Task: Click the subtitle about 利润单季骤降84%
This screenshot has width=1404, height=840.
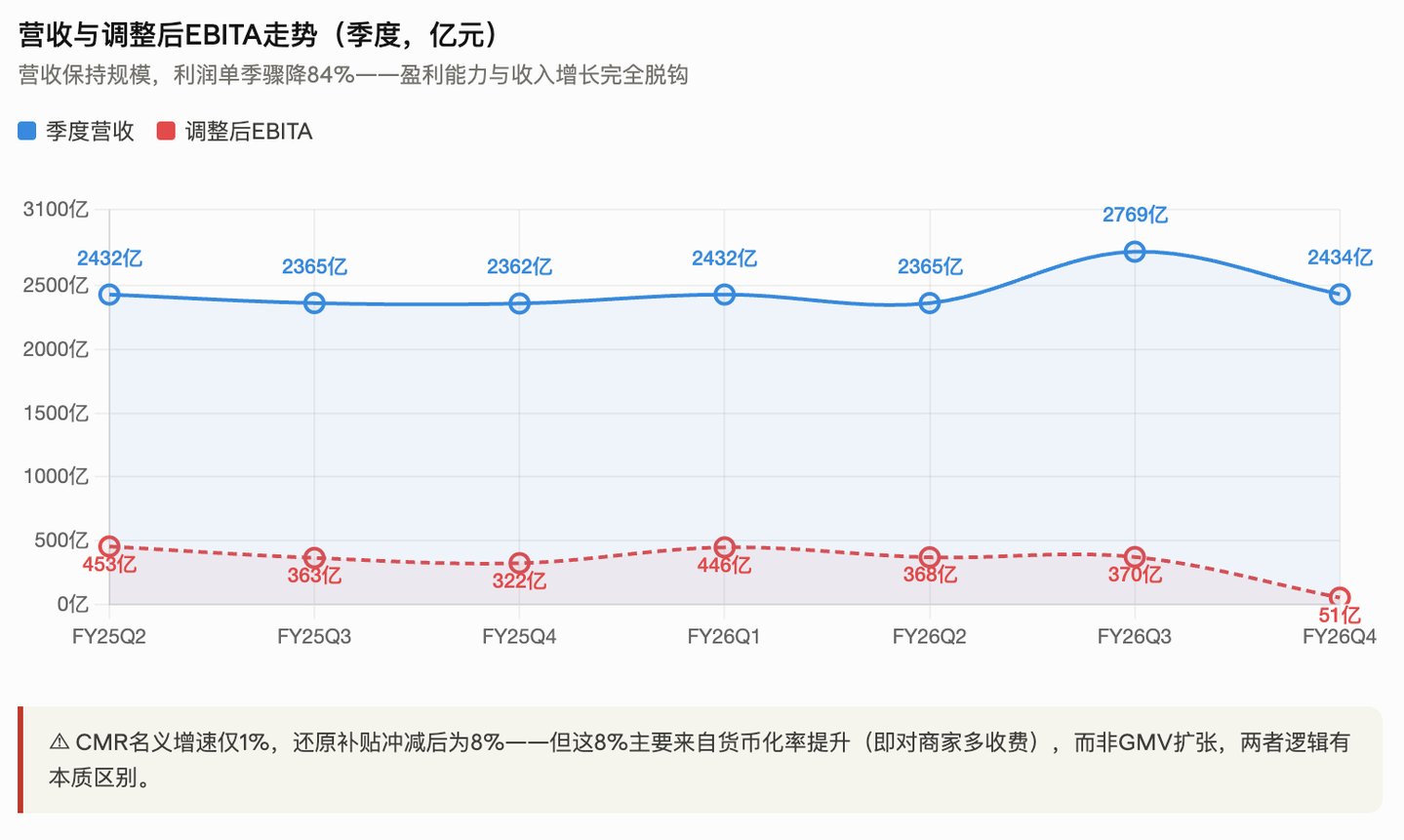Action: click(353, 75)
